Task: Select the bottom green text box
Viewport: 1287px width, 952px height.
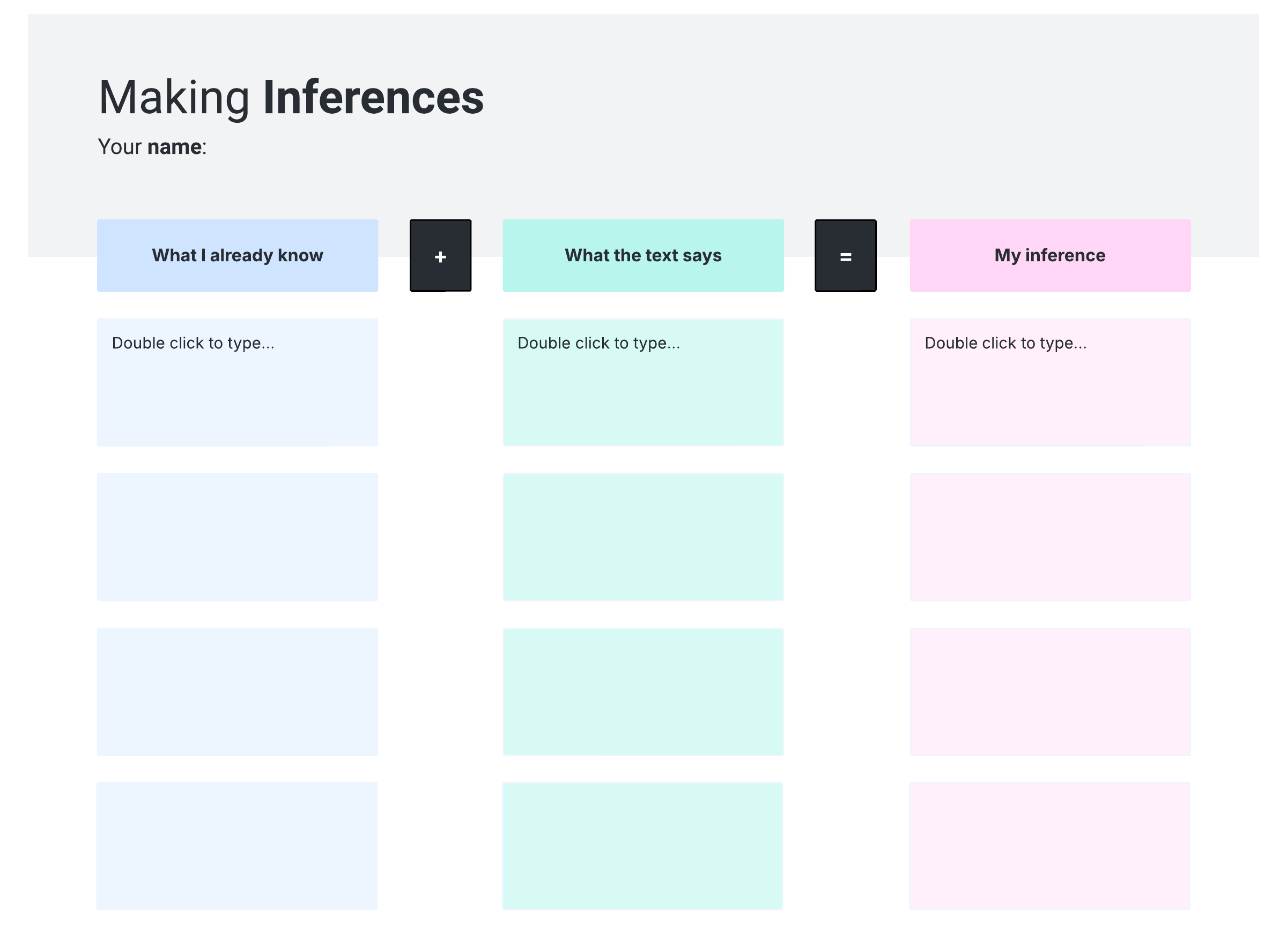Action: pyautogui.click(x=643, y=846)
